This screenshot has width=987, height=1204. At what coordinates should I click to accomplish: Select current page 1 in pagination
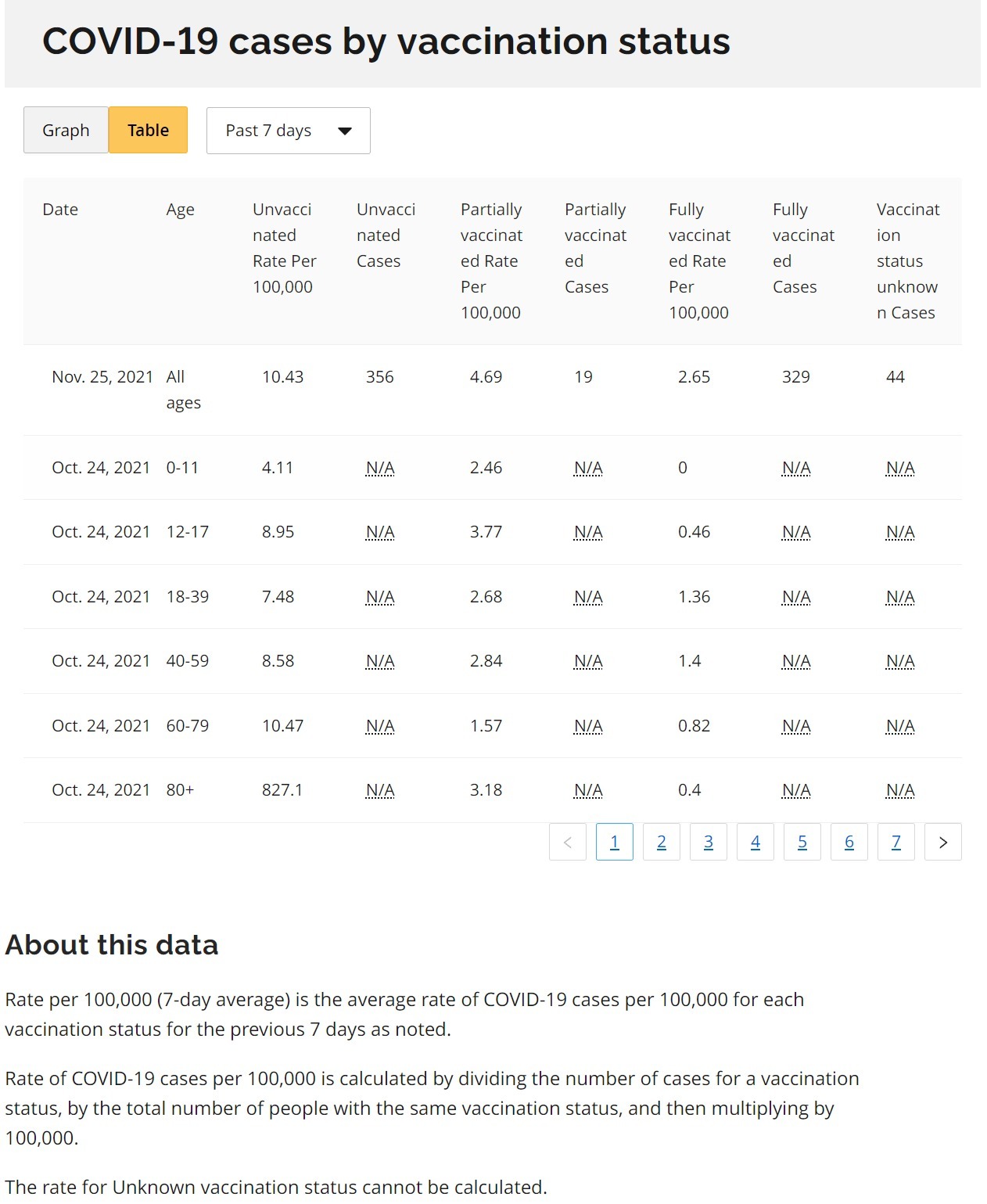pos(615,842)
